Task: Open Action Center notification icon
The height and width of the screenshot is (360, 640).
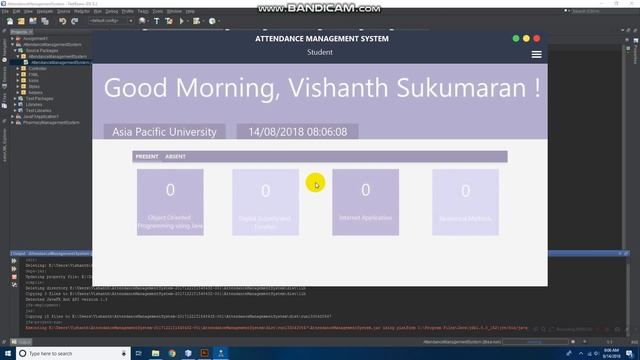Action: pyautogui.click(x=630, y=353)
